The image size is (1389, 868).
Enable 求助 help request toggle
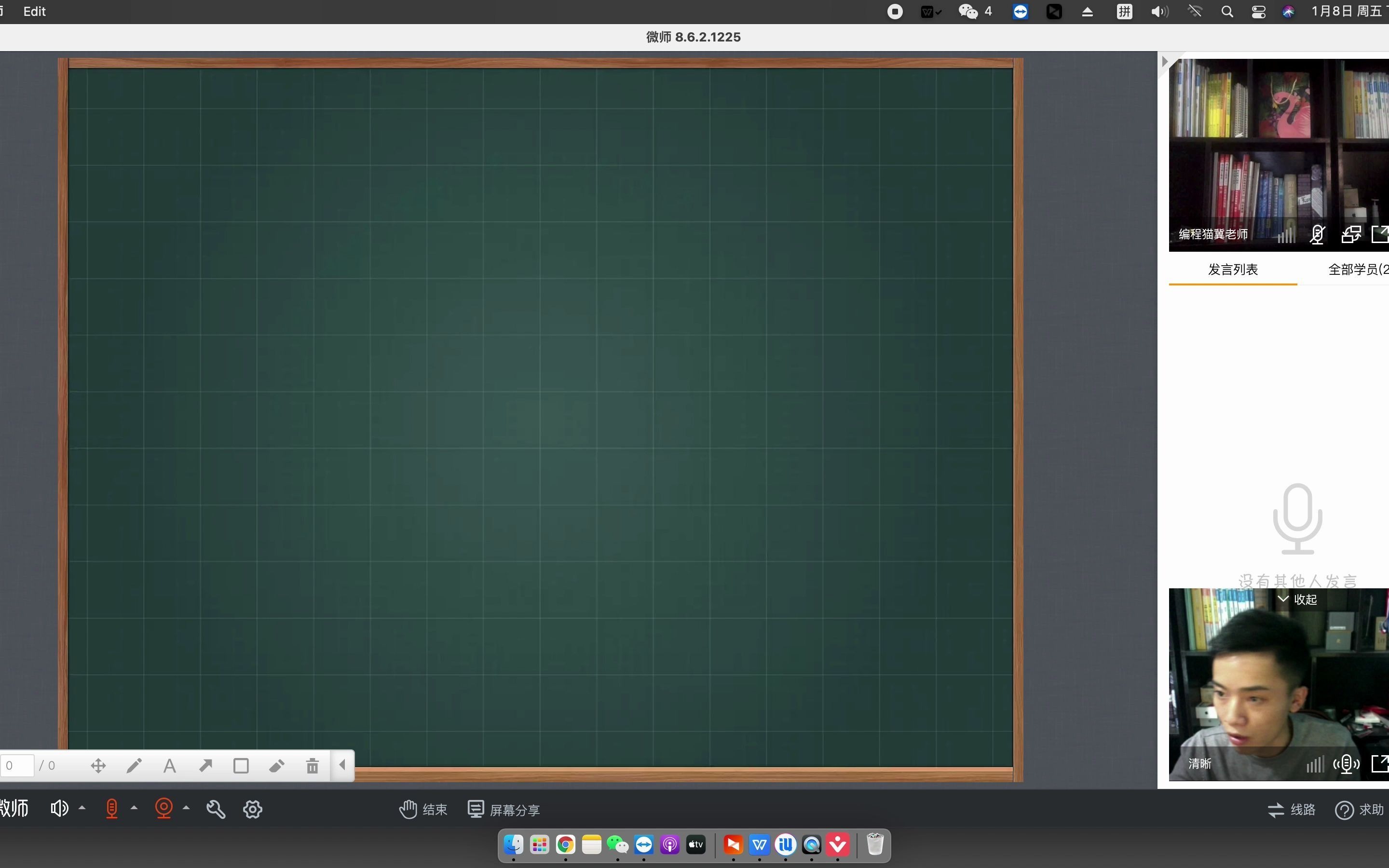tap(1362, 809)
